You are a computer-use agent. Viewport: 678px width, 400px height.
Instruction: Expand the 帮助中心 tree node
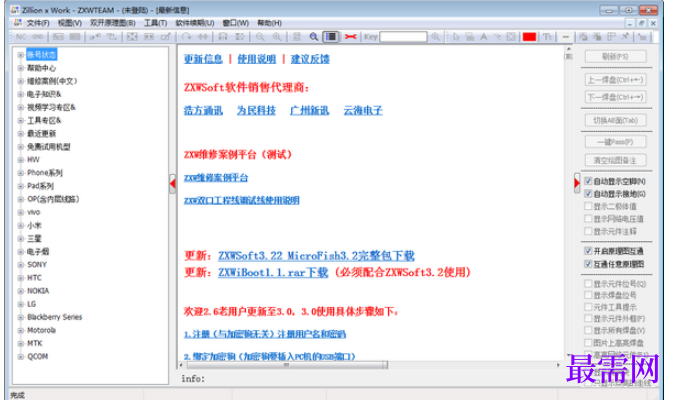pyautogui.click(x=20, y=68)
